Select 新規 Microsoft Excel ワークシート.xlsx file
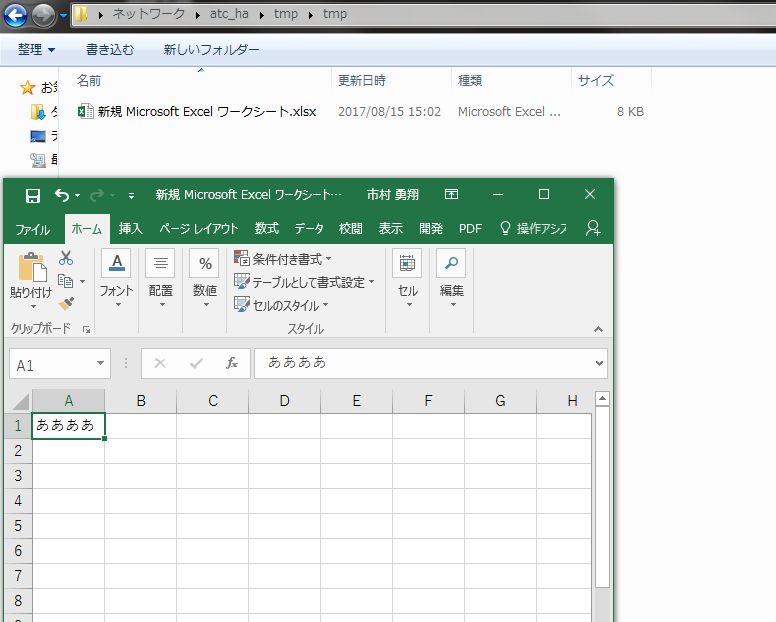Viewport: 776px width, 622px height. (197, 111)
